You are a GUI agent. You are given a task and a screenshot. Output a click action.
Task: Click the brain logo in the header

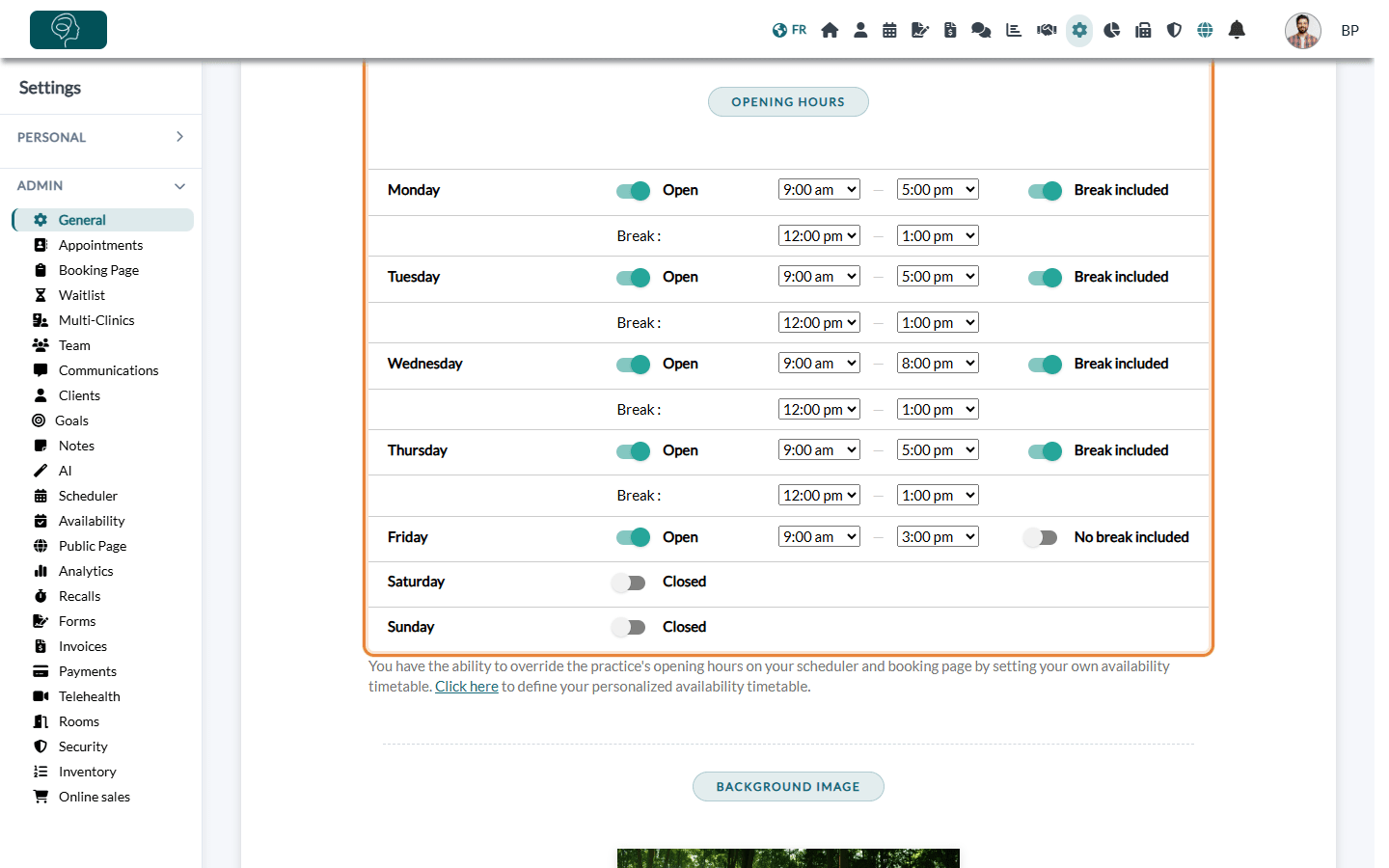(68, 30)
